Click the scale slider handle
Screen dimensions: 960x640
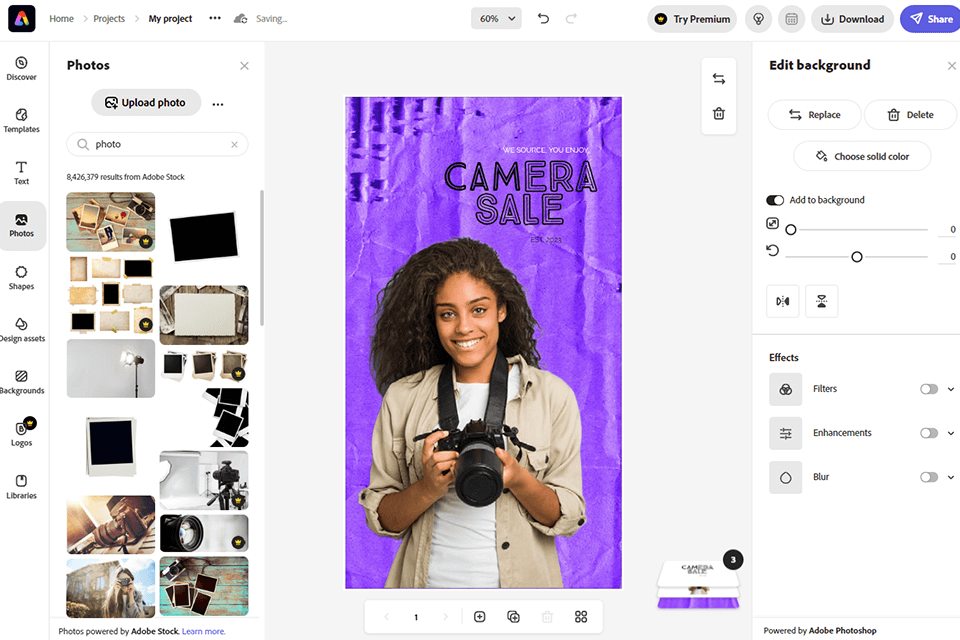[x=791, y=230]
